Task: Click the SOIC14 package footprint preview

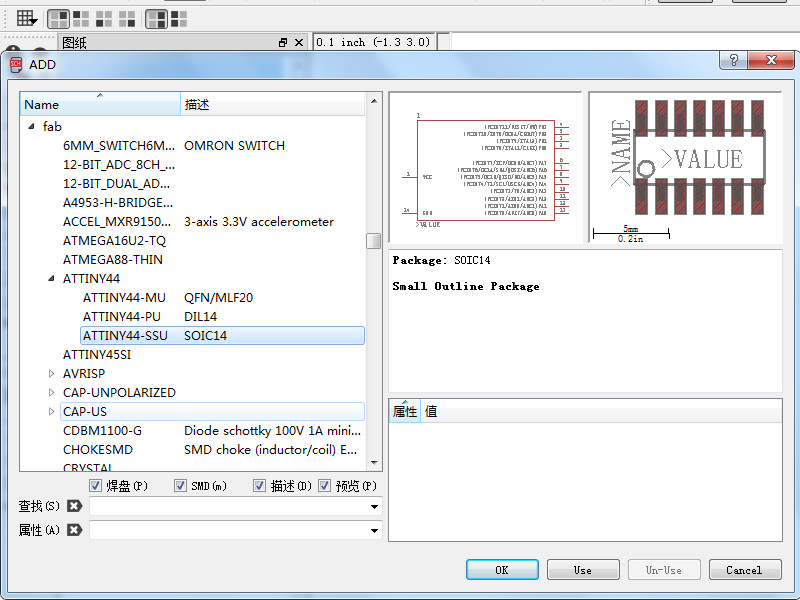Action: point(685,168)
